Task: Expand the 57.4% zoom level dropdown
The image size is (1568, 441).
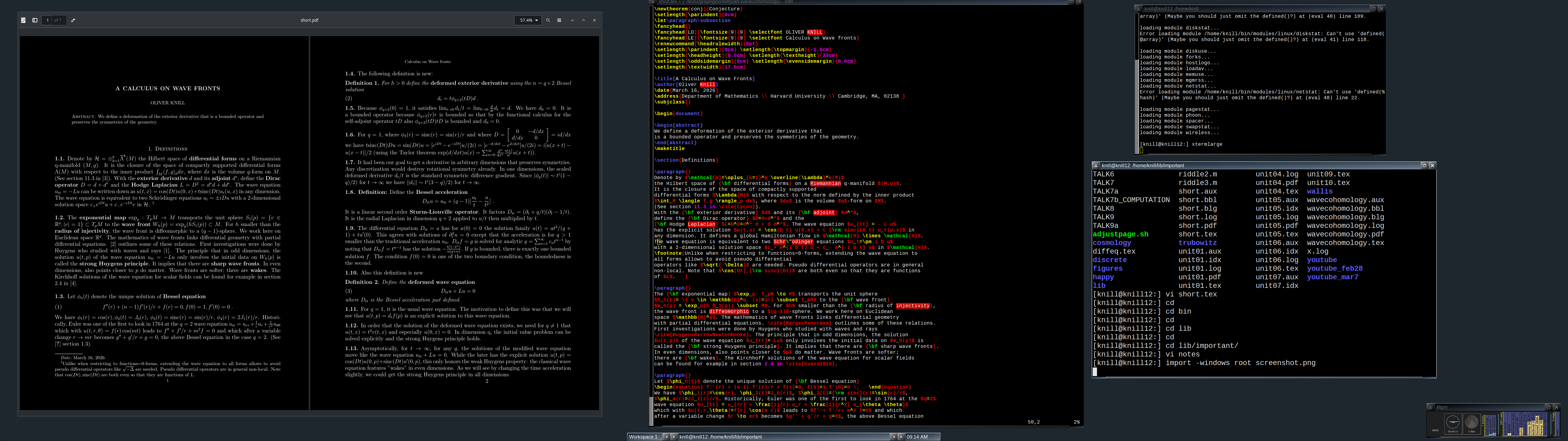Action: 528,20
